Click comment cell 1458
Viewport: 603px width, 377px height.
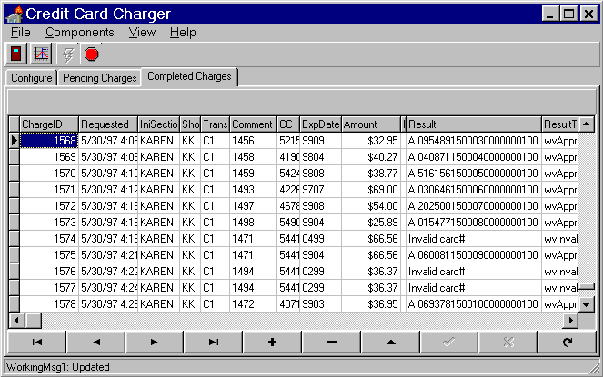click(x=253, y=157)
